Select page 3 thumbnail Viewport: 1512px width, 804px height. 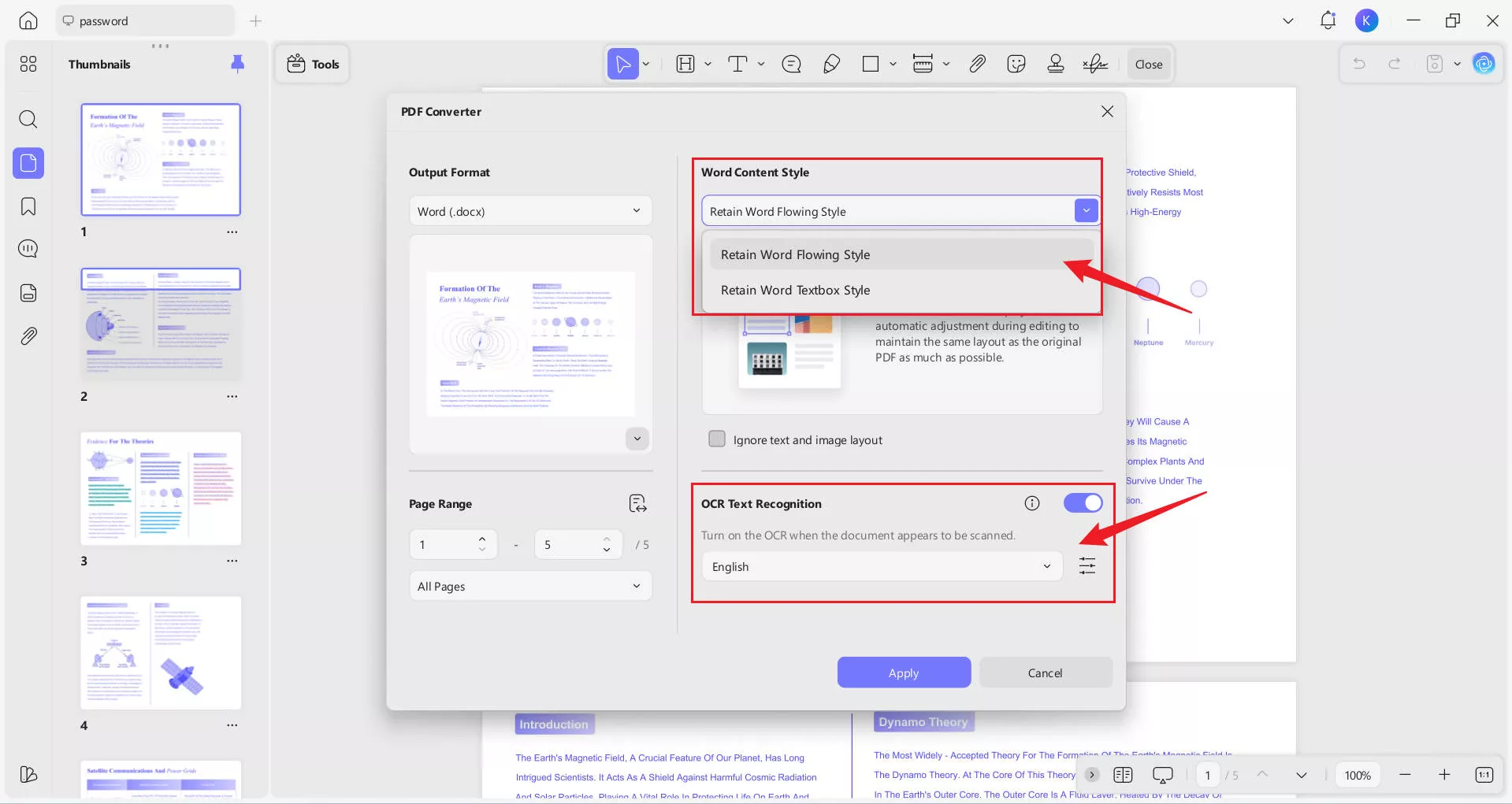[161, 488]
